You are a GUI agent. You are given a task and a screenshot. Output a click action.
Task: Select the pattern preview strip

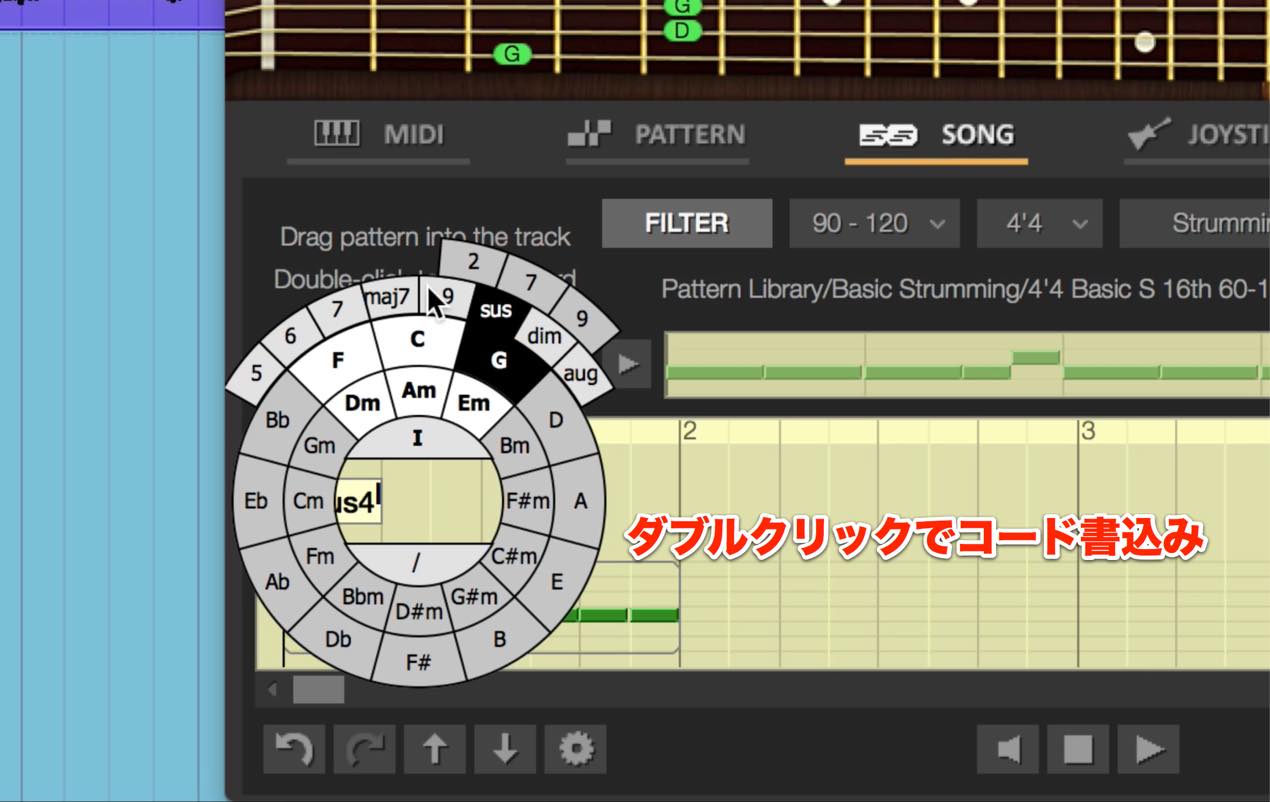(x=967, y=363)
